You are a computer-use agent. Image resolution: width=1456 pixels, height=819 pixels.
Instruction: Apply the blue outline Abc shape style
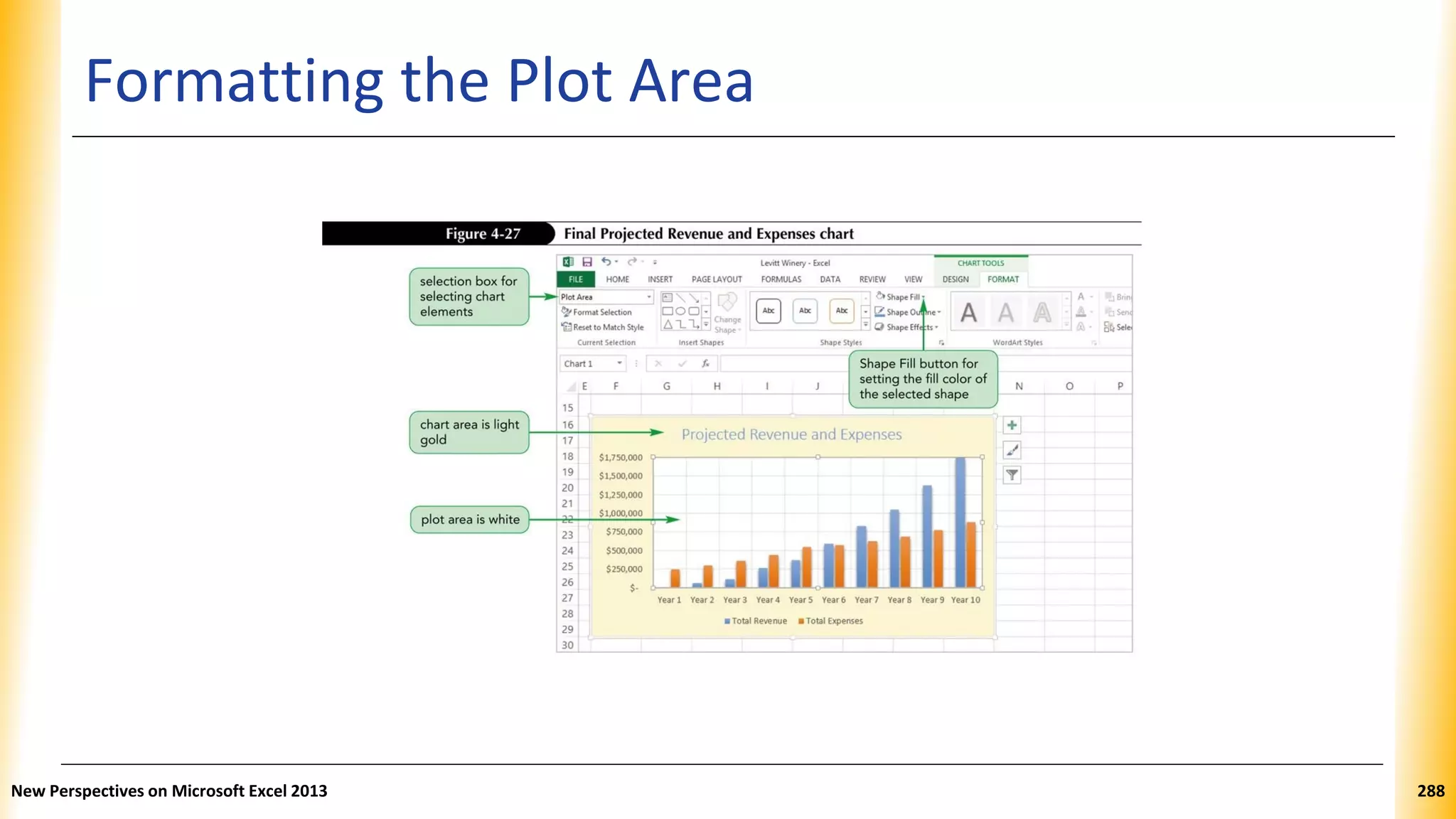[805, 311]
